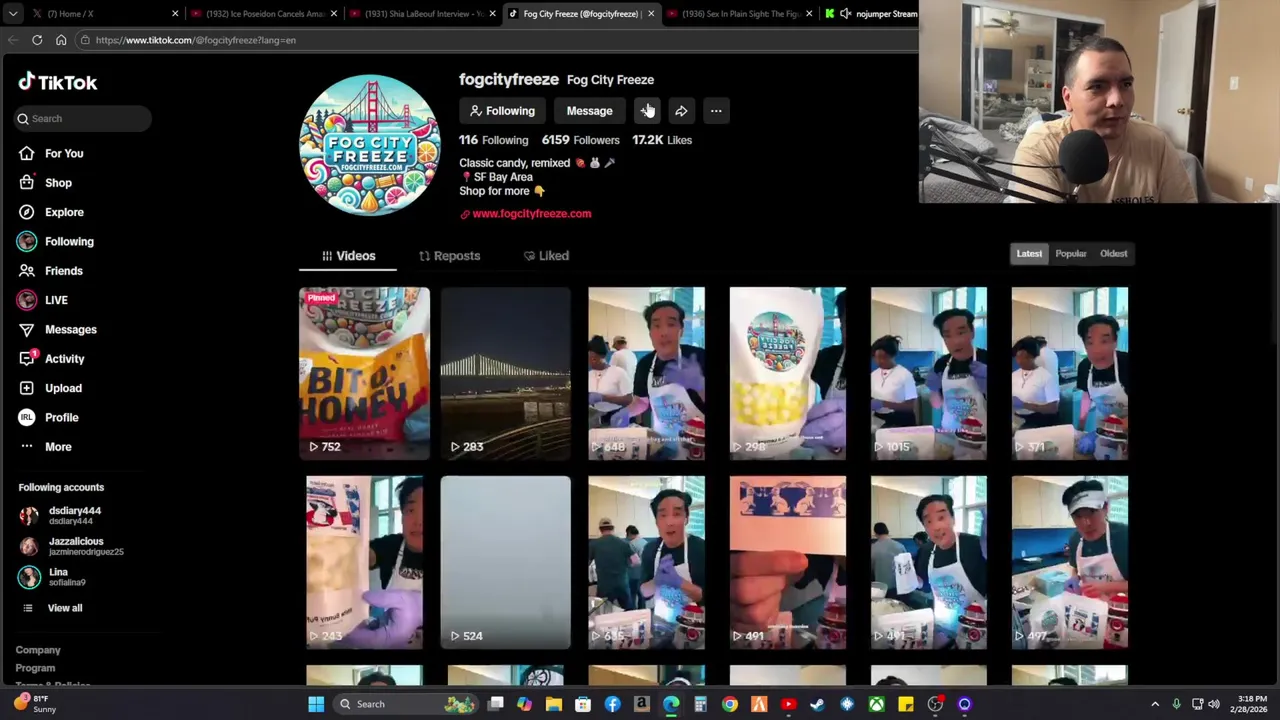Viewport: 1280px width, 720px height.
Task: Click the browser reload button
Action: [x=37, y=40]
